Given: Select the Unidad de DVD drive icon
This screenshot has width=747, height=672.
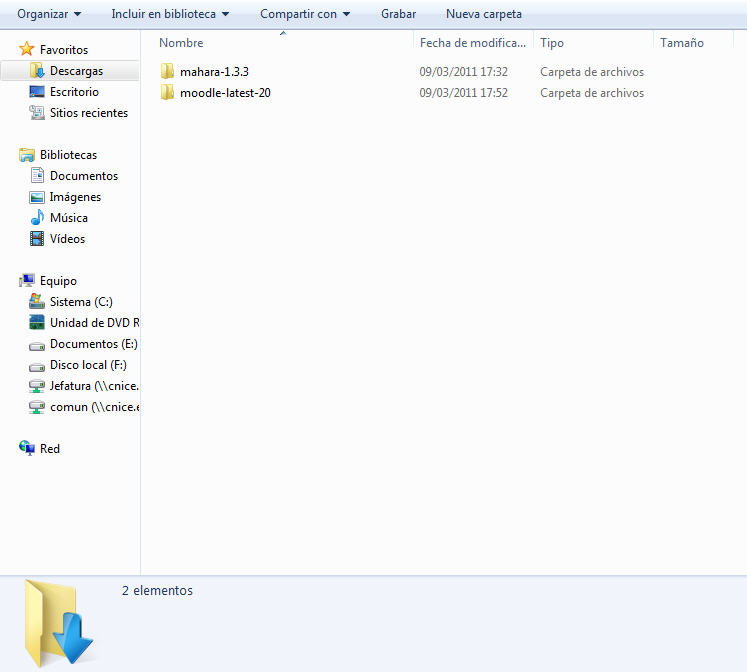Looking at the screenshot, I should (x=37, y=323).
